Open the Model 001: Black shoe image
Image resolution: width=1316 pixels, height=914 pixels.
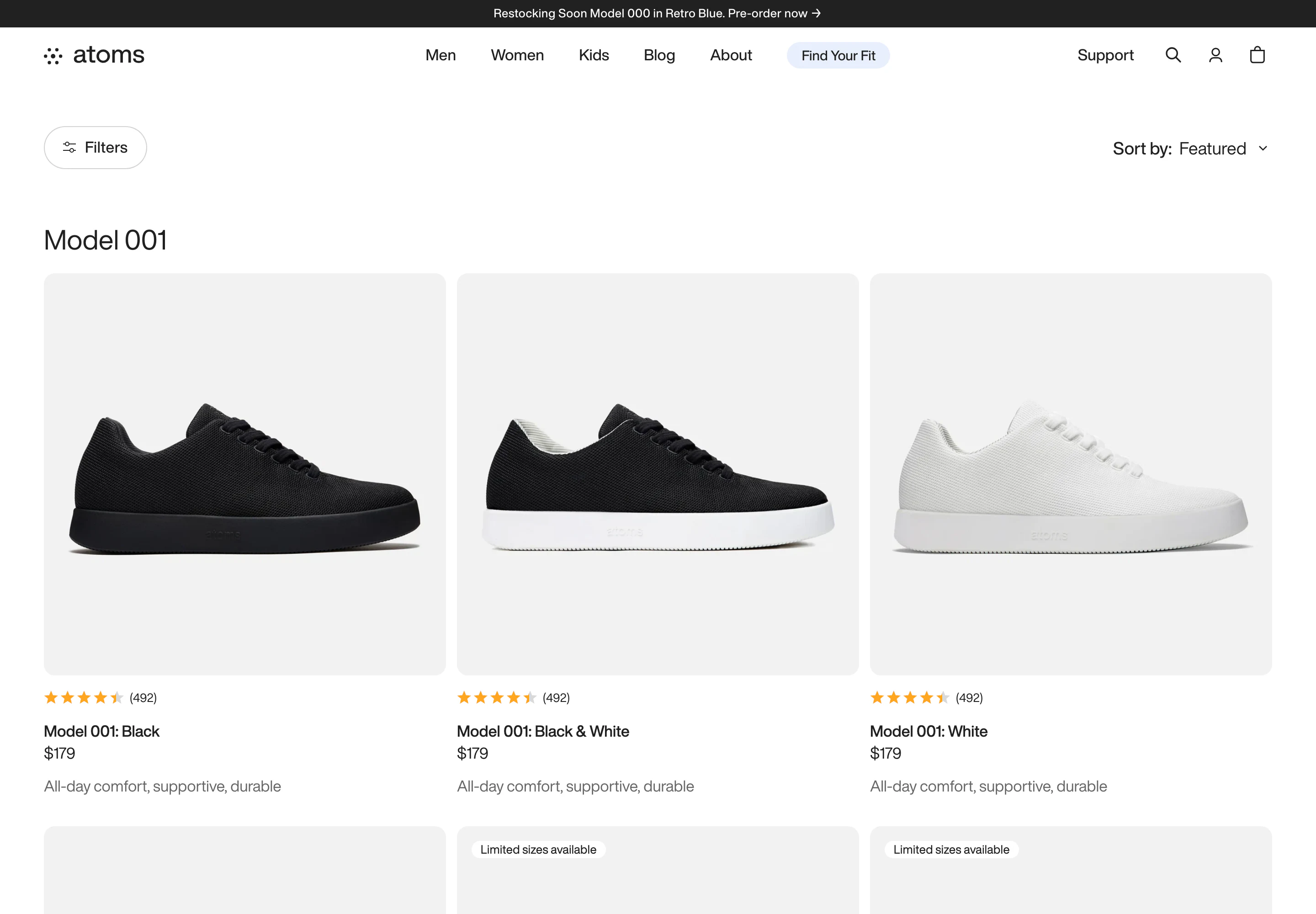[x=244, y=474]
